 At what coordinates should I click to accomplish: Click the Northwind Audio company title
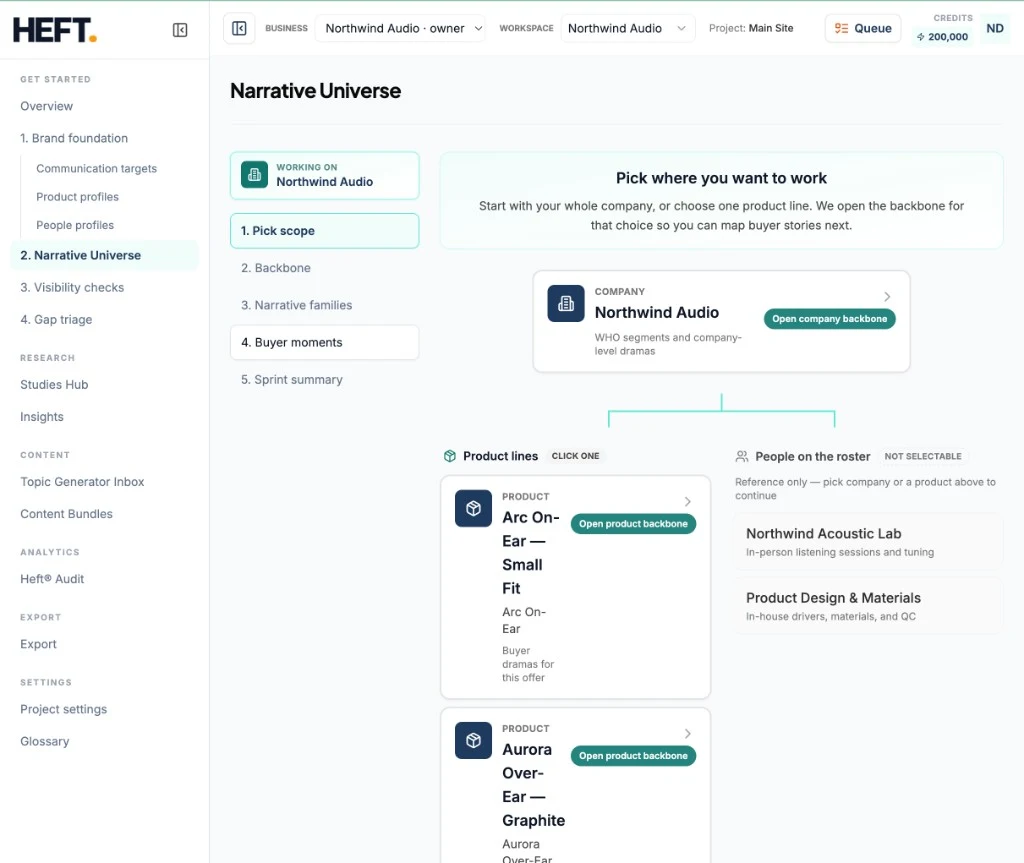pos(656,312)
